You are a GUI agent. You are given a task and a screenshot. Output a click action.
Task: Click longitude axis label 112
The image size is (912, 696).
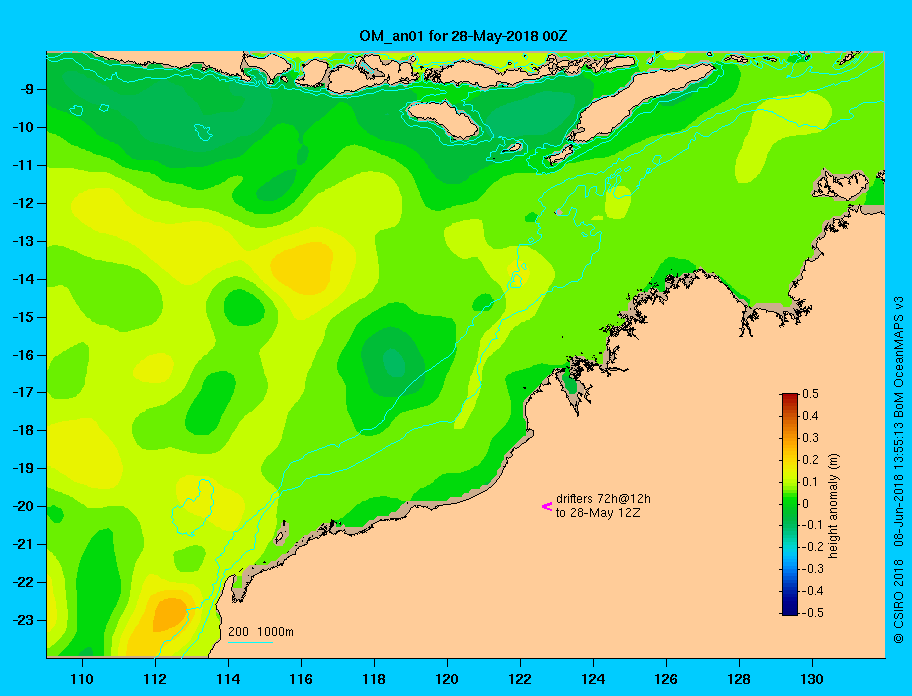pyautogui.click(x=155, y=679)
